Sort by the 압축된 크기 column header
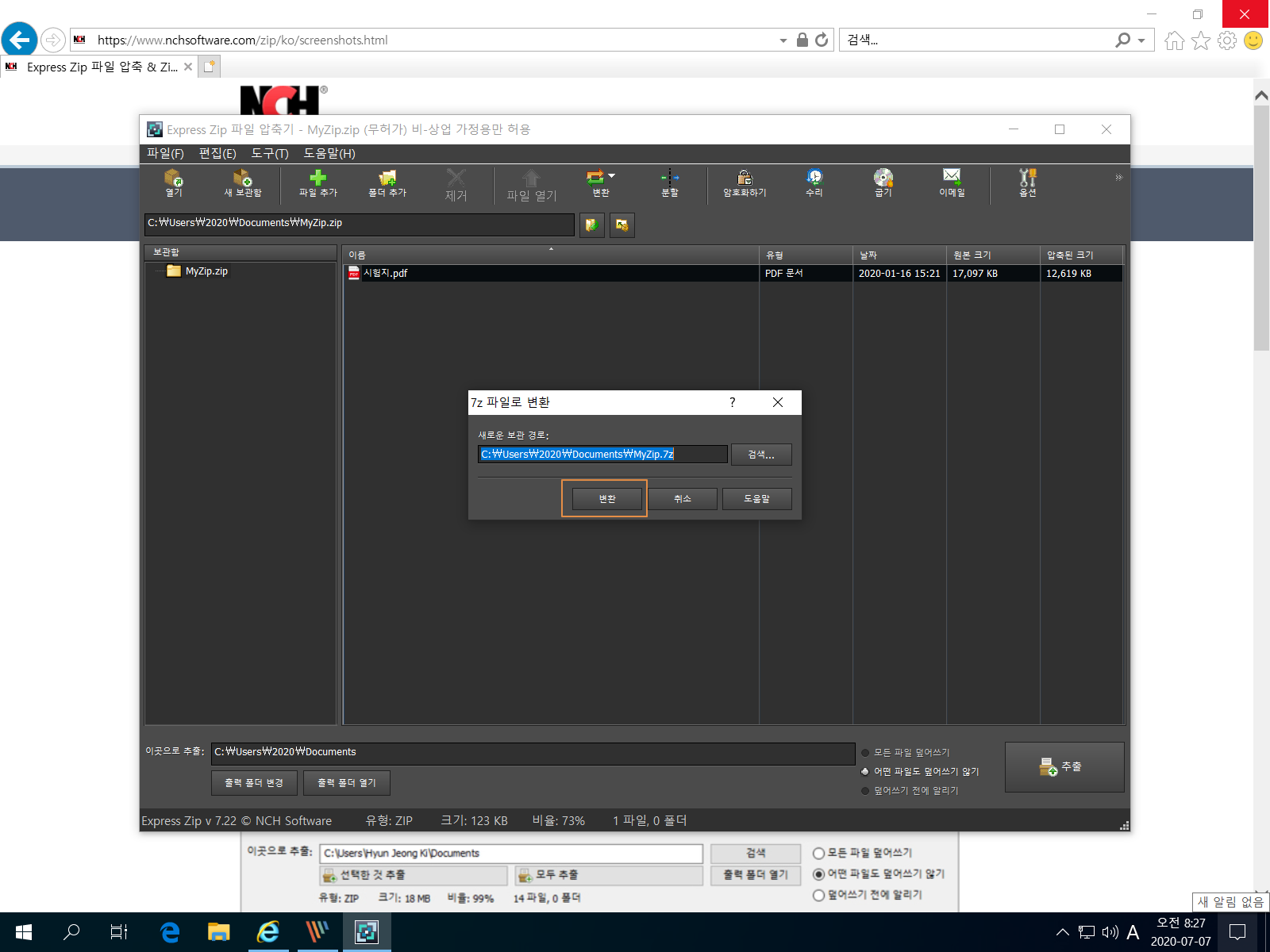 coord(1082,255)
